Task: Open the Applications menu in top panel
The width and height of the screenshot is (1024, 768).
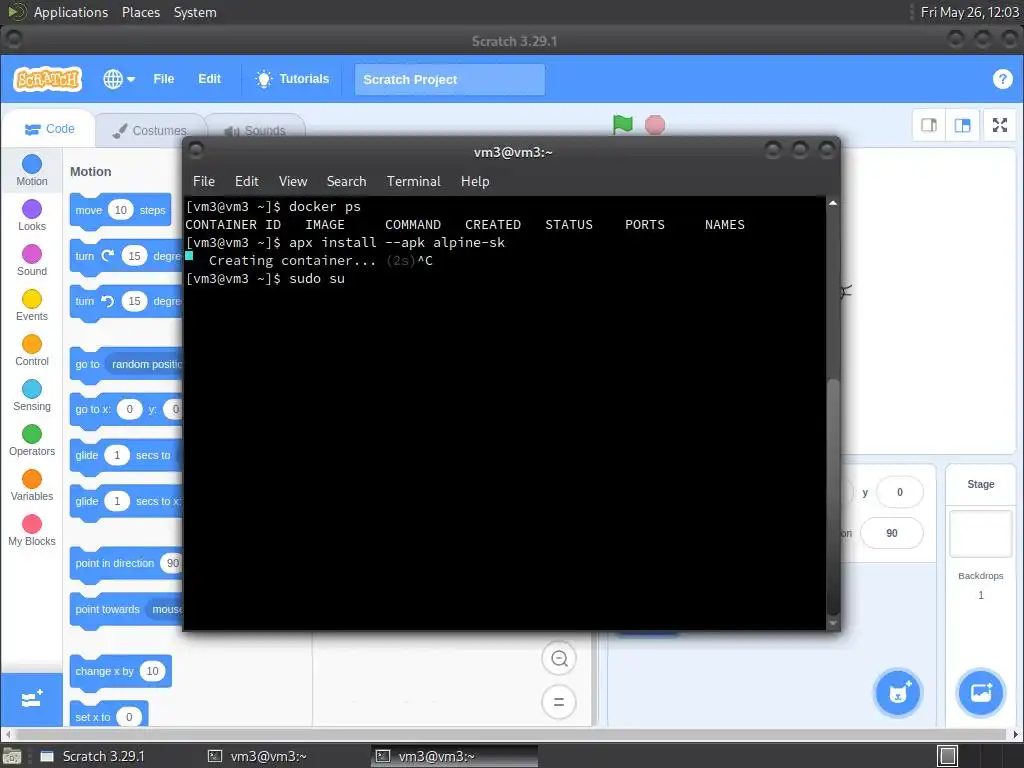Action: pos(71,12)
